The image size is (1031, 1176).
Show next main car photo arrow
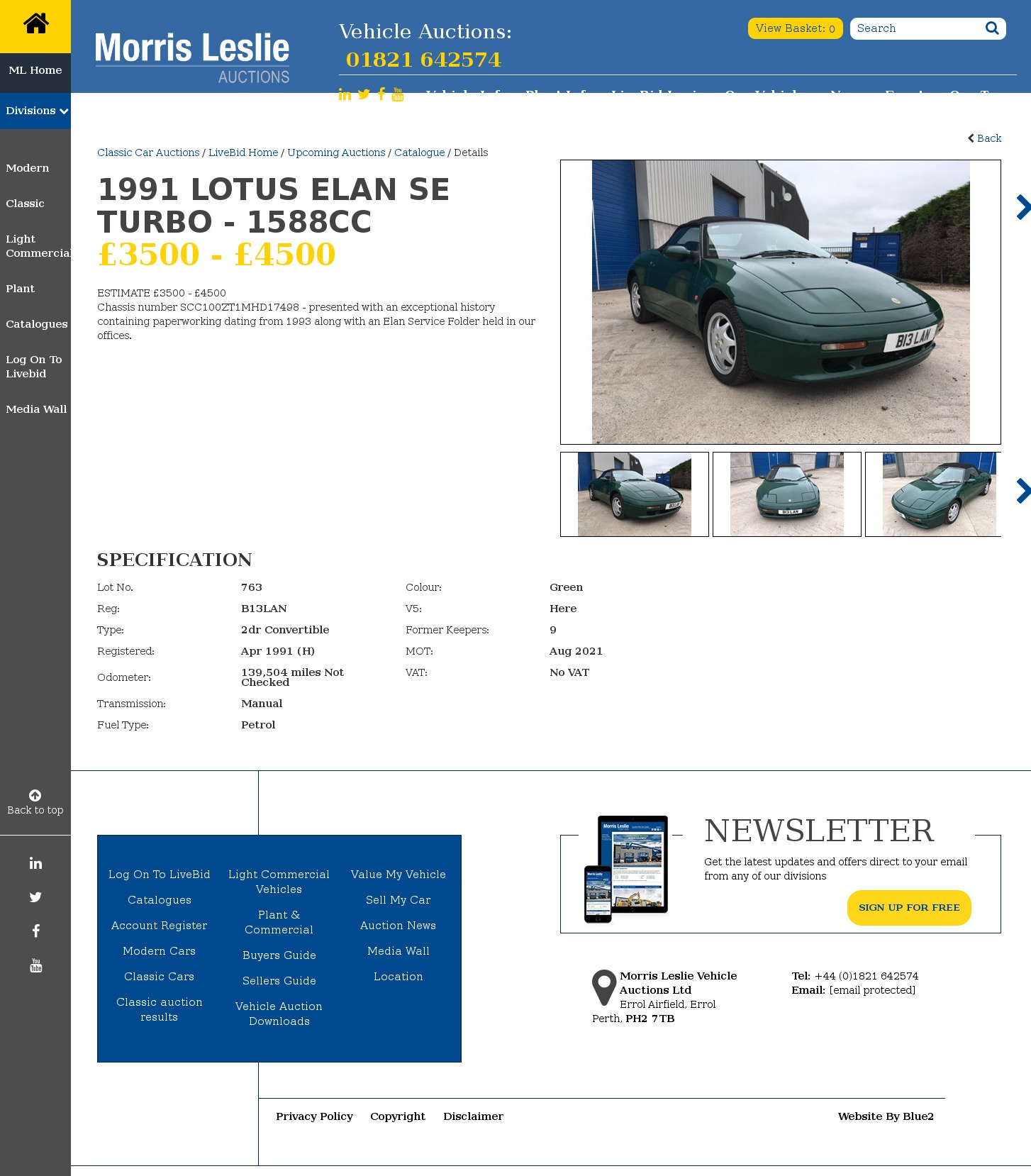1022,207
